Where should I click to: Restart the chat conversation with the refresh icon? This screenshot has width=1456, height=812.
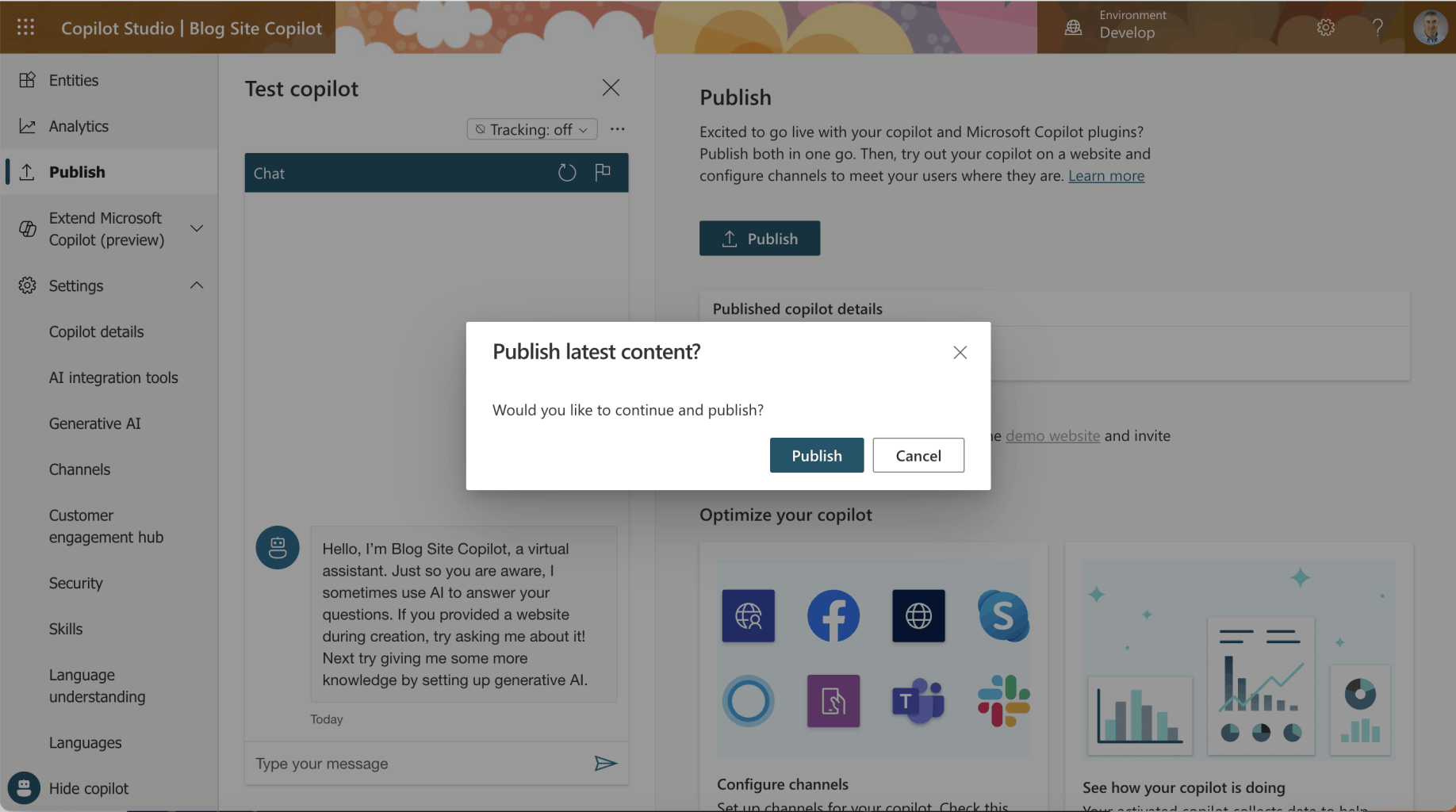point(566,172)
